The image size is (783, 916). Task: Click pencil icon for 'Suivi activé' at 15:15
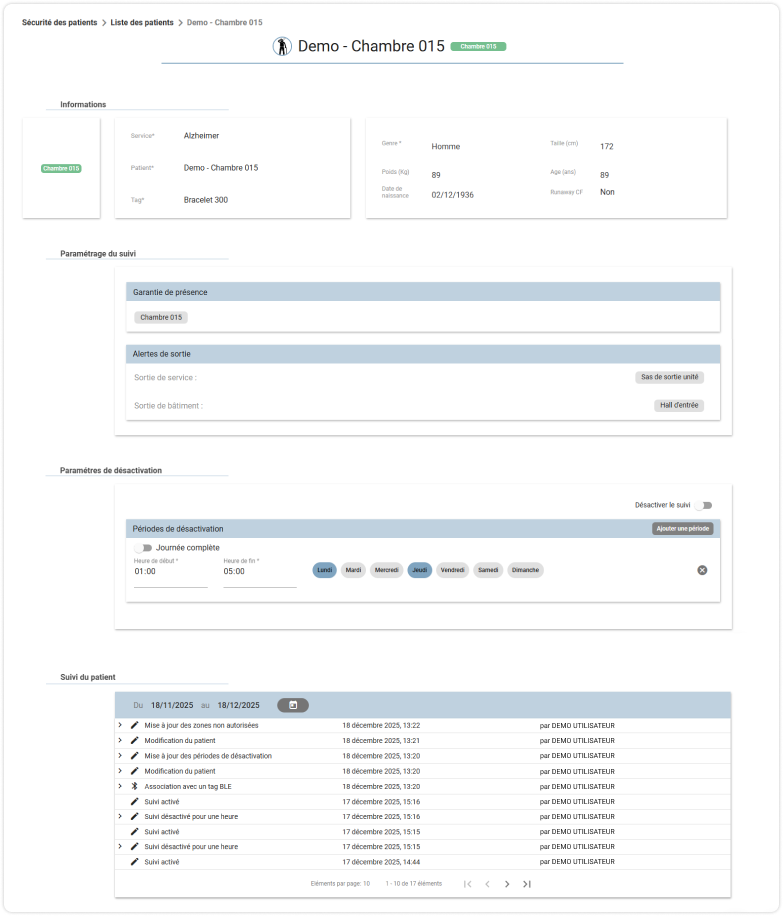click(134, 831)
